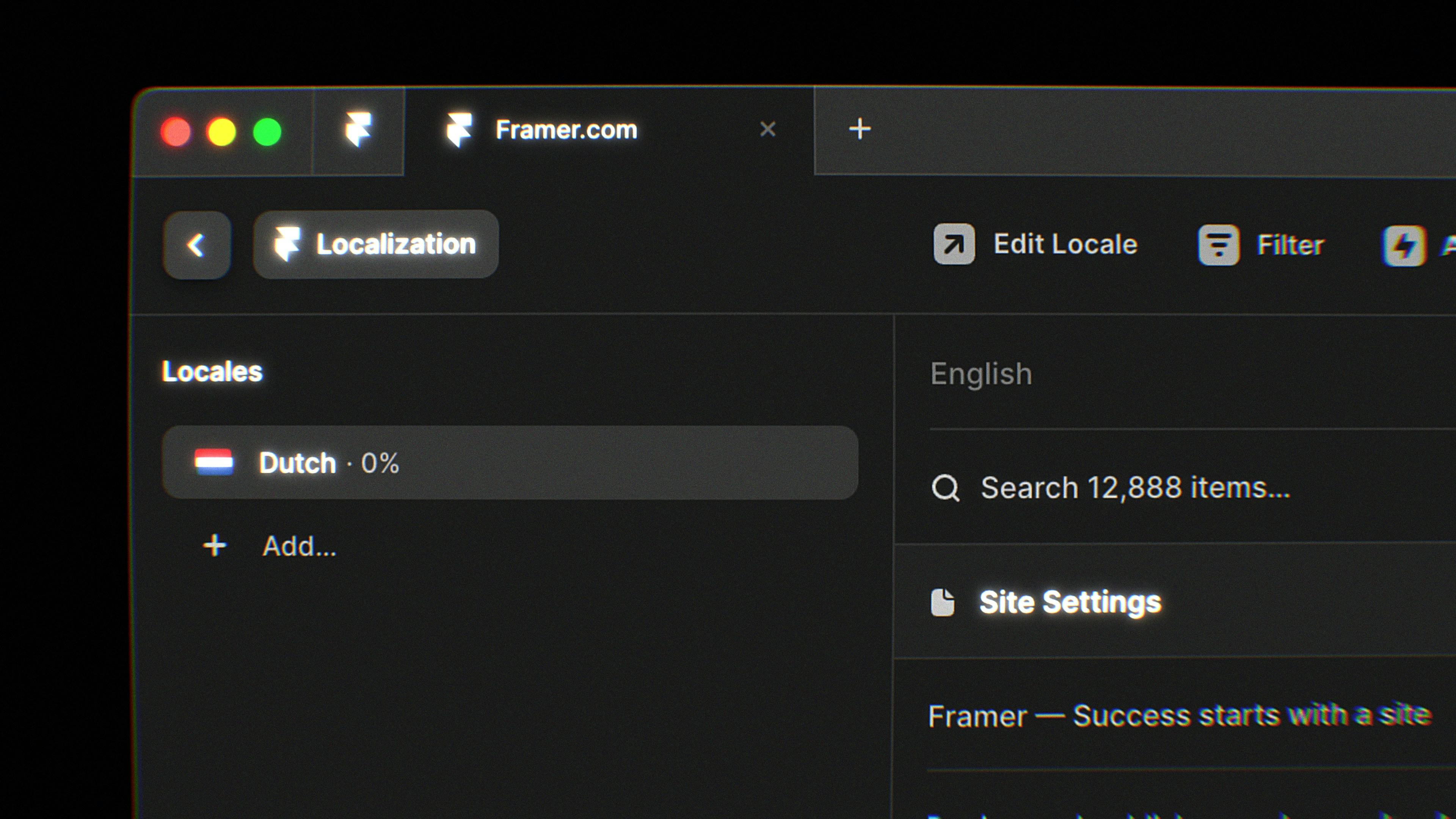Open the Localization menu button
This screenshot has width=1456, height=819.
click(x=376, y=244)
